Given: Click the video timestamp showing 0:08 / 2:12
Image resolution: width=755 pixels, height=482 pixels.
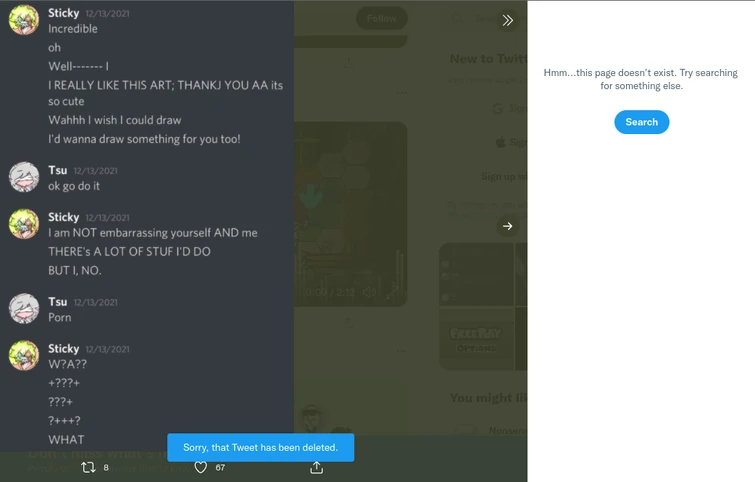Looking at the screenshot, I should coord(330,292).
